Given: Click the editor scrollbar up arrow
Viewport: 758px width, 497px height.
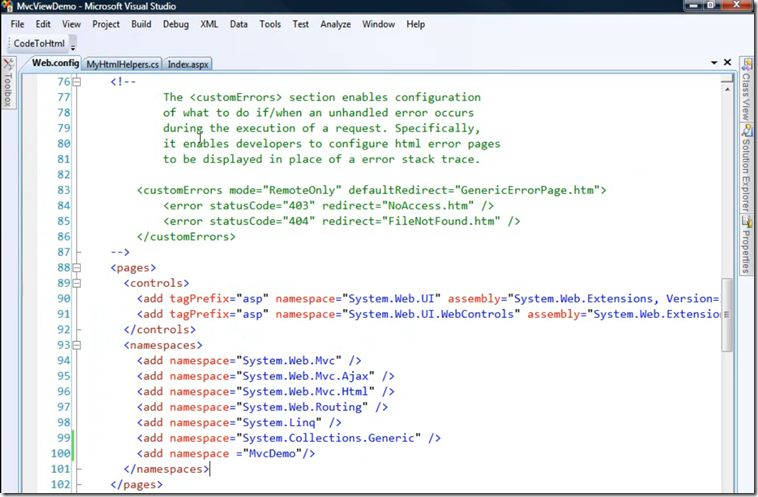Looking at the screenshot, I should click(x=727, y=90).
